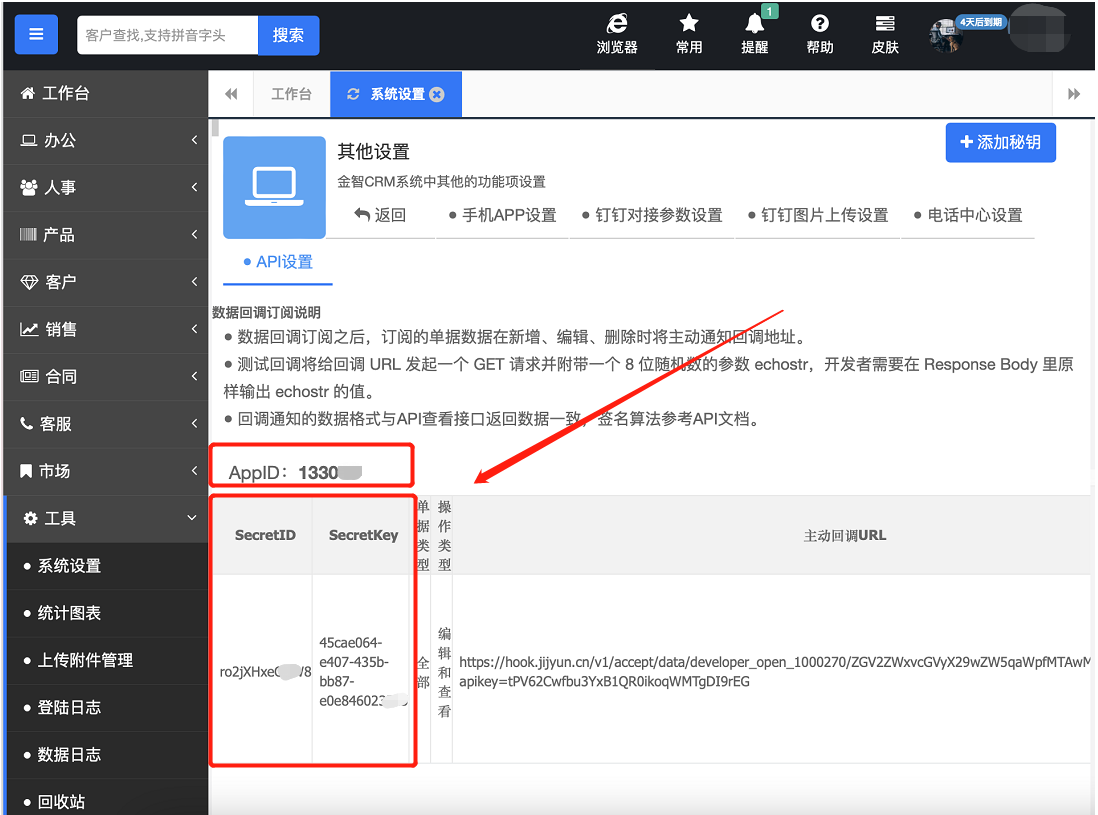Image resolution: width=1098 pixels, height=815 pixels.
Task: Open 钉钉对接参数设置 link
Action: 652,215
